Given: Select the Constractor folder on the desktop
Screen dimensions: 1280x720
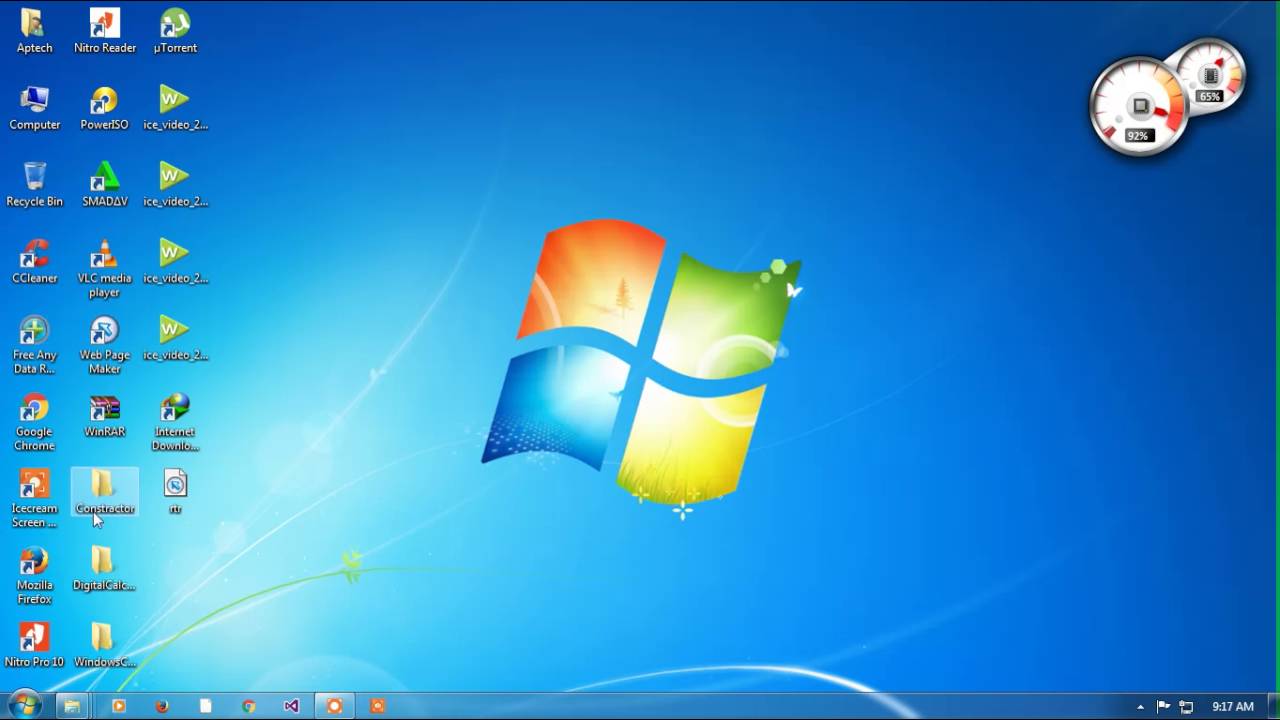Looking at the screenshot, I should click(105, 493).
